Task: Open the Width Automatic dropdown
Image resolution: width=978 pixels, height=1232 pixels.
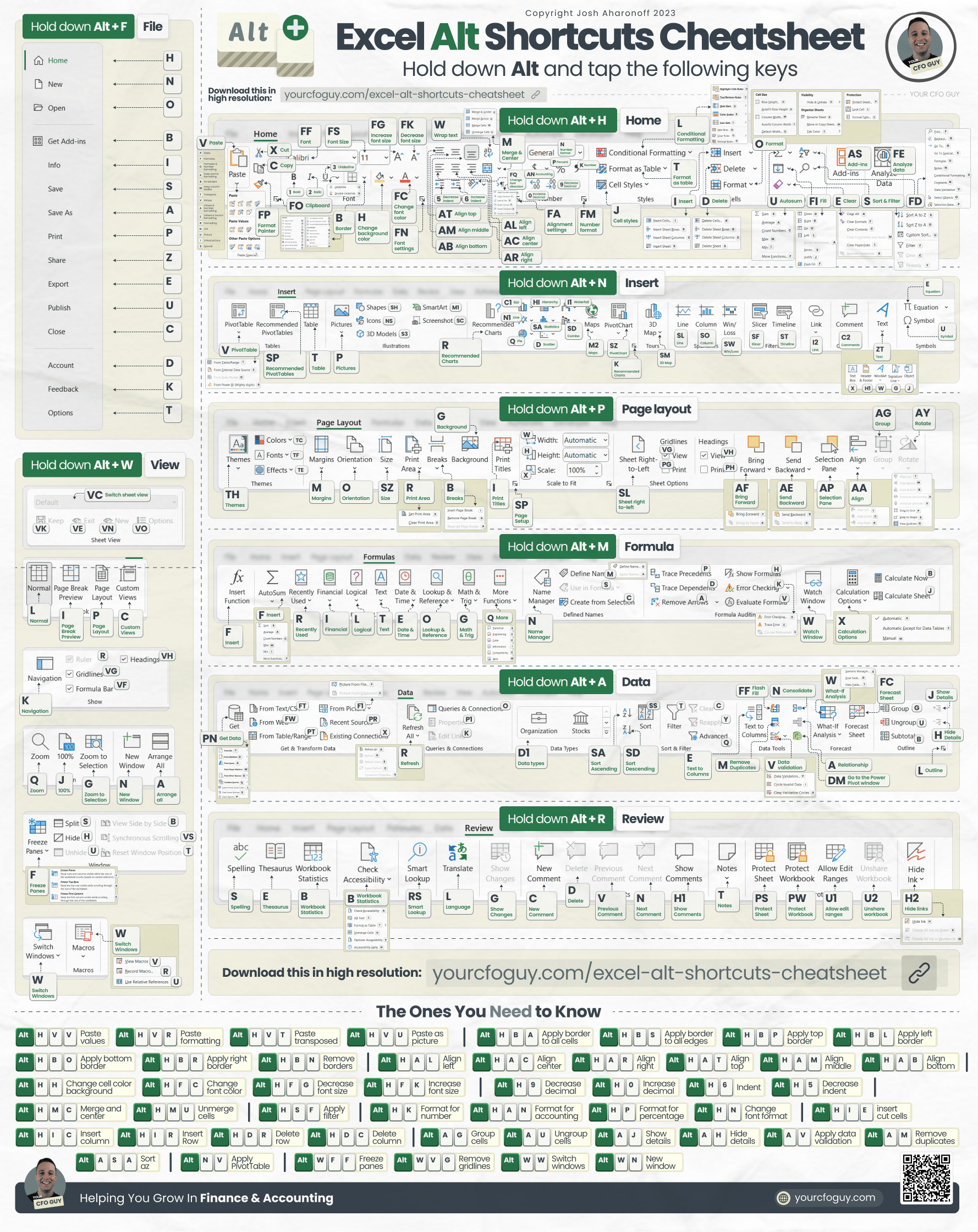Action: 585,440
